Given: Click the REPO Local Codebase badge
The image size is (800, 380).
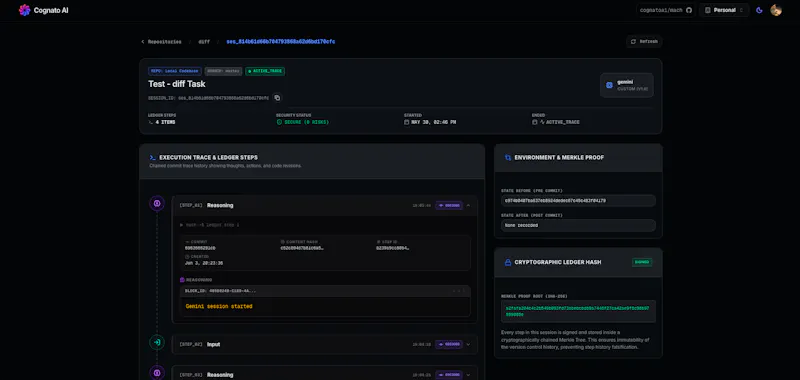Looking at the screenshot, I should pyautogui.click(x=175, y=71).
